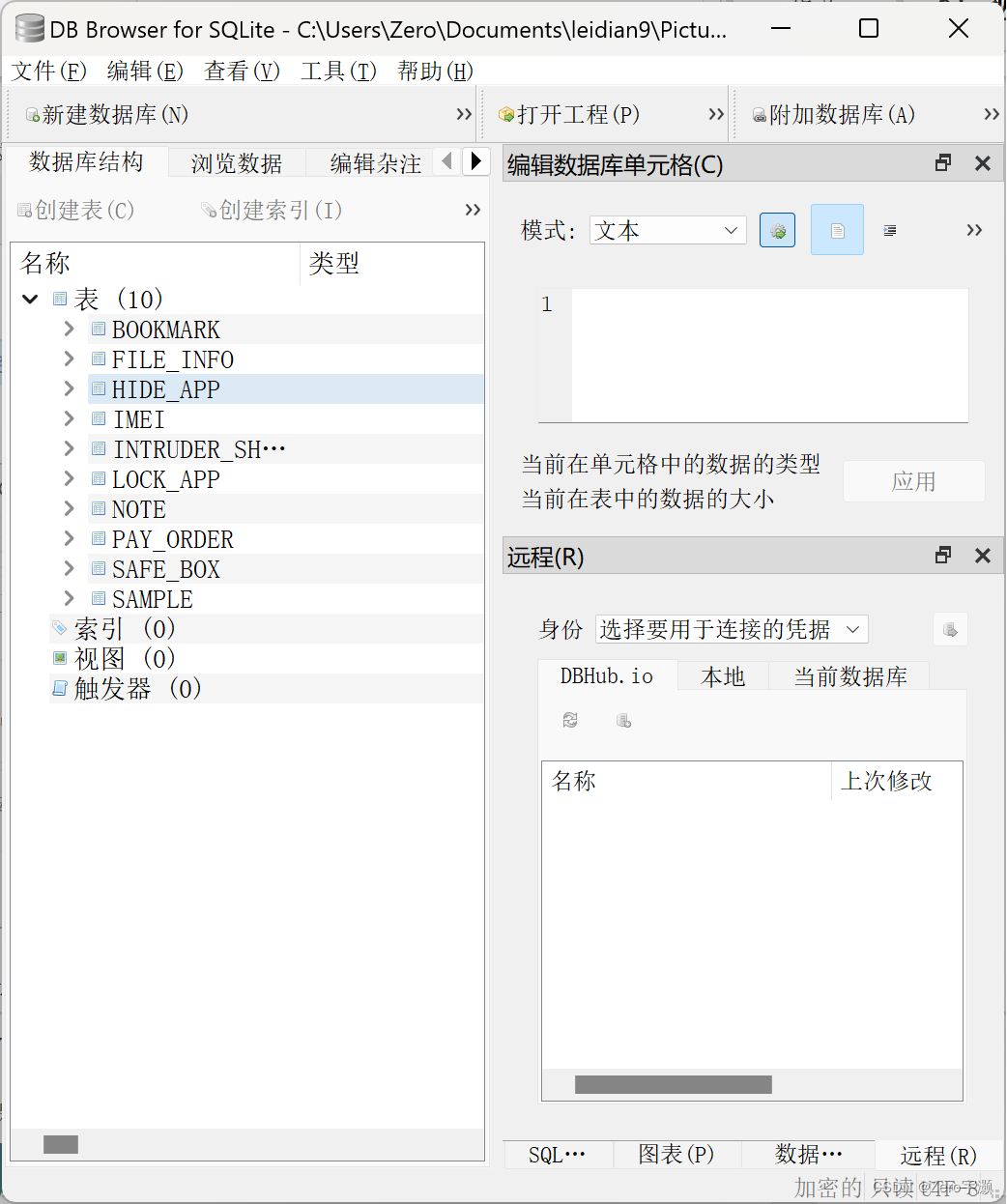Close the 远程(R) panel
This screenshot has height=1204, width=1007.
(983, 556)
